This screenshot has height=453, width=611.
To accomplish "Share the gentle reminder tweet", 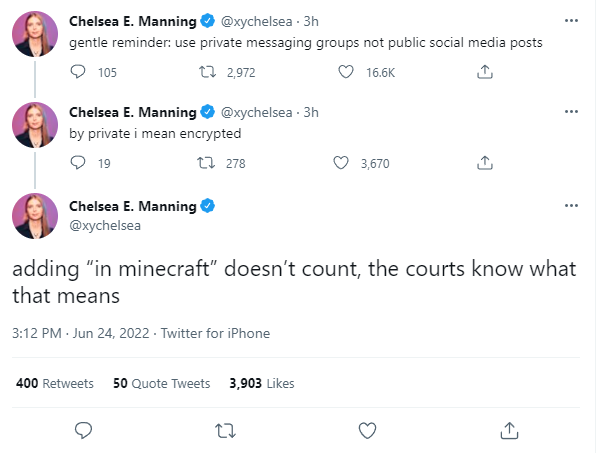I will [x=484, y=72].
